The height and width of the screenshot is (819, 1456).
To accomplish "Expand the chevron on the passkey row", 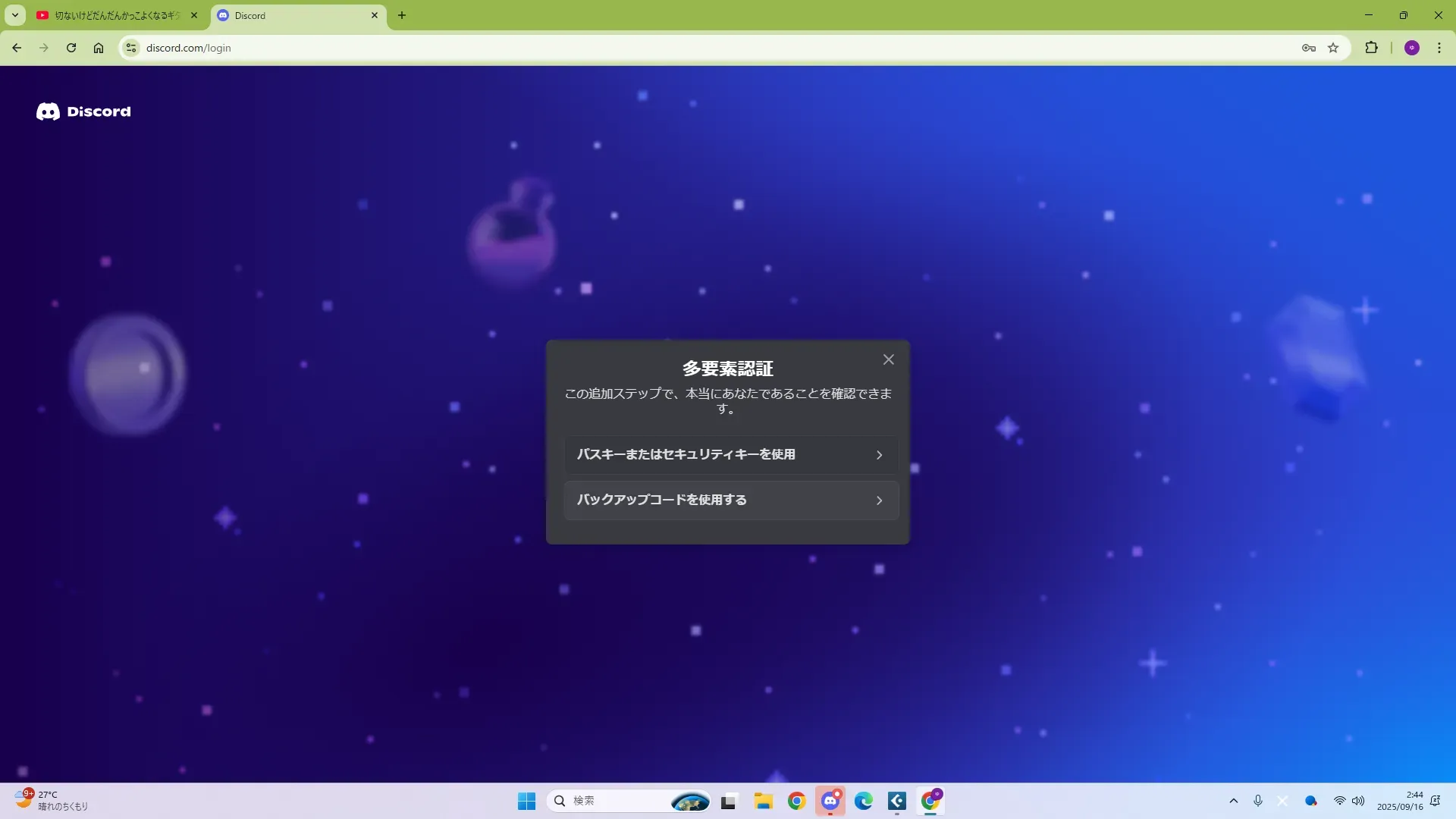I will point(879,455).
